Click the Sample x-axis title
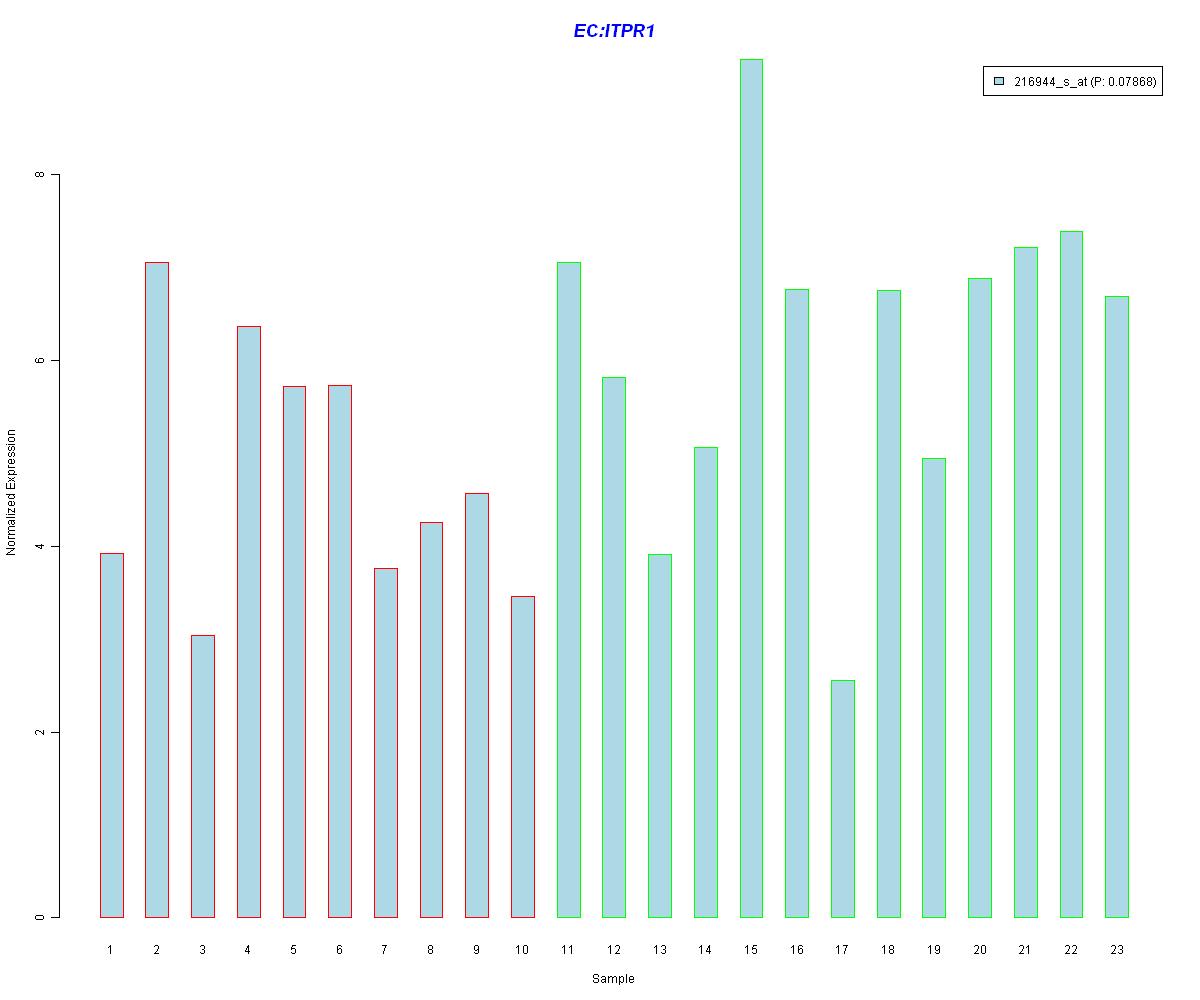 click(x=613, y=979)
